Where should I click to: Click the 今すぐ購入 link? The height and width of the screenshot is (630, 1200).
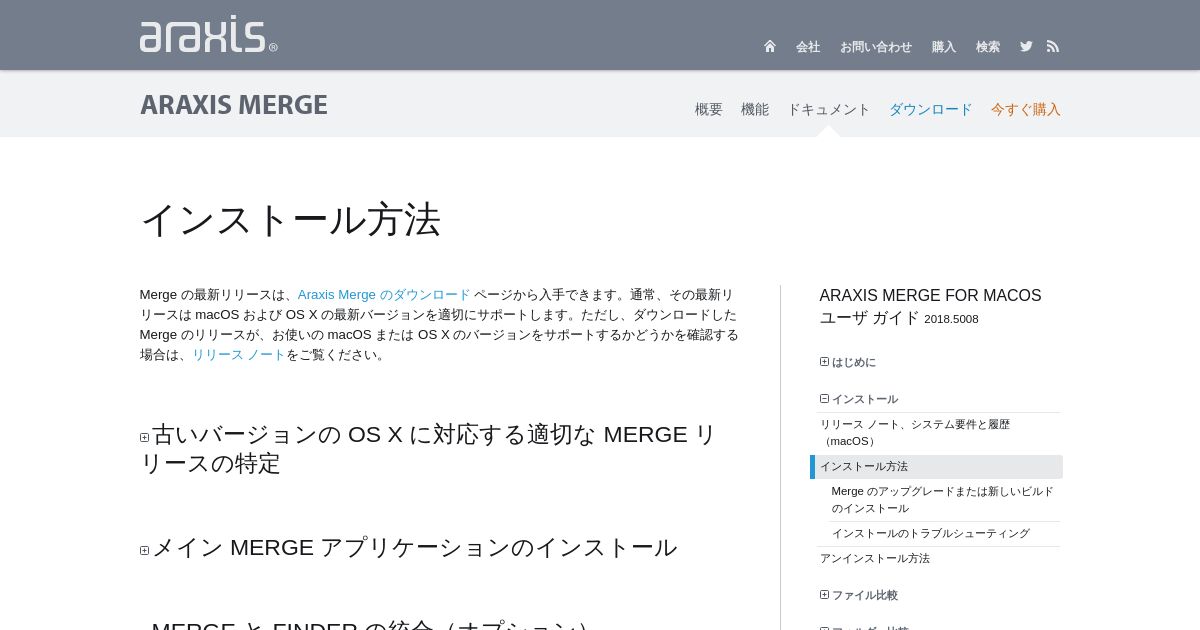tap(1026, 109)
